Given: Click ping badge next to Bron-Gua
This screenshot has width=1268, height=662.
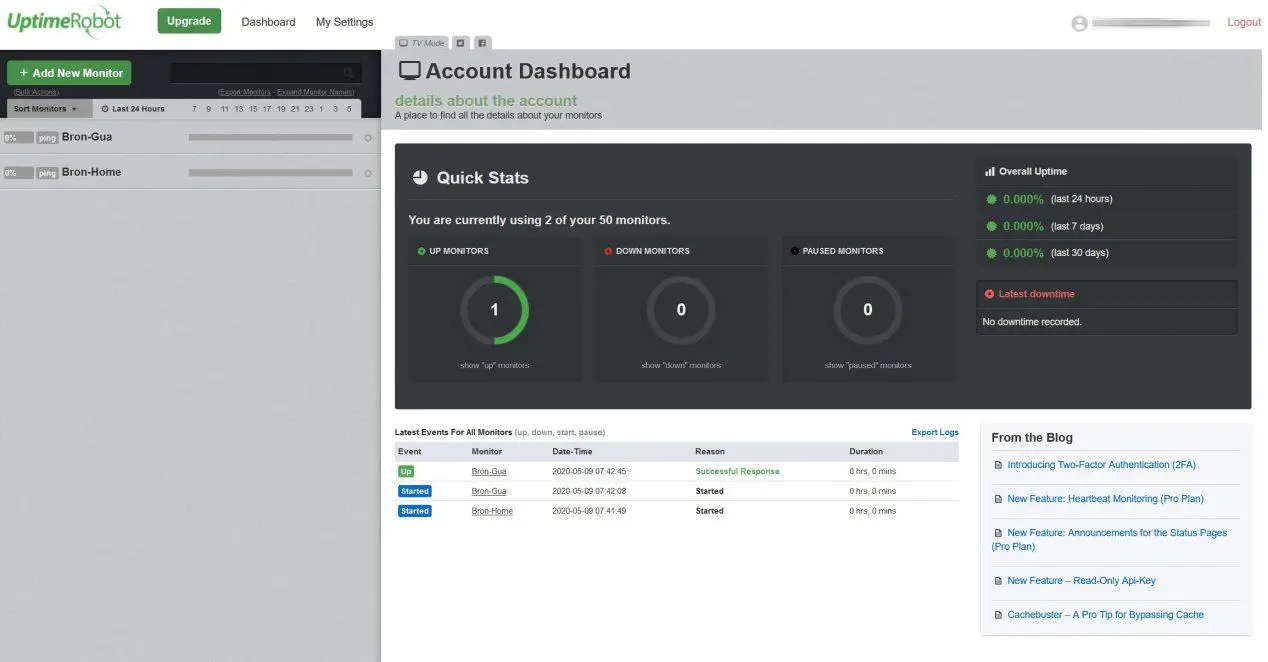Looking at the screenshot, I should pyautogui.click(x=47, y=138).
